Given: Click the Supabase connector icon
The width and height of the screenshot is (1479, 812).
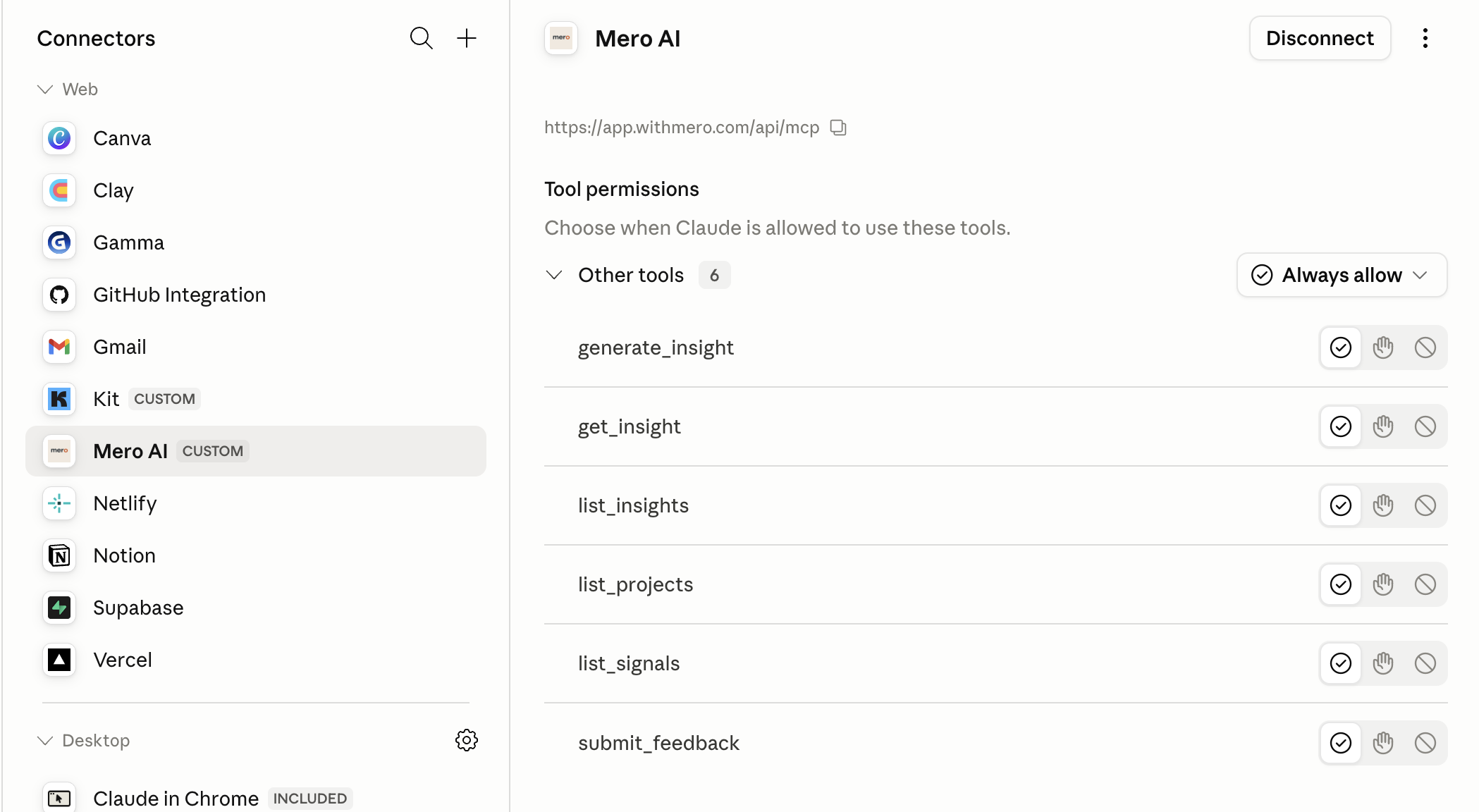Looking at the screenshot, I should click(59, 608).
